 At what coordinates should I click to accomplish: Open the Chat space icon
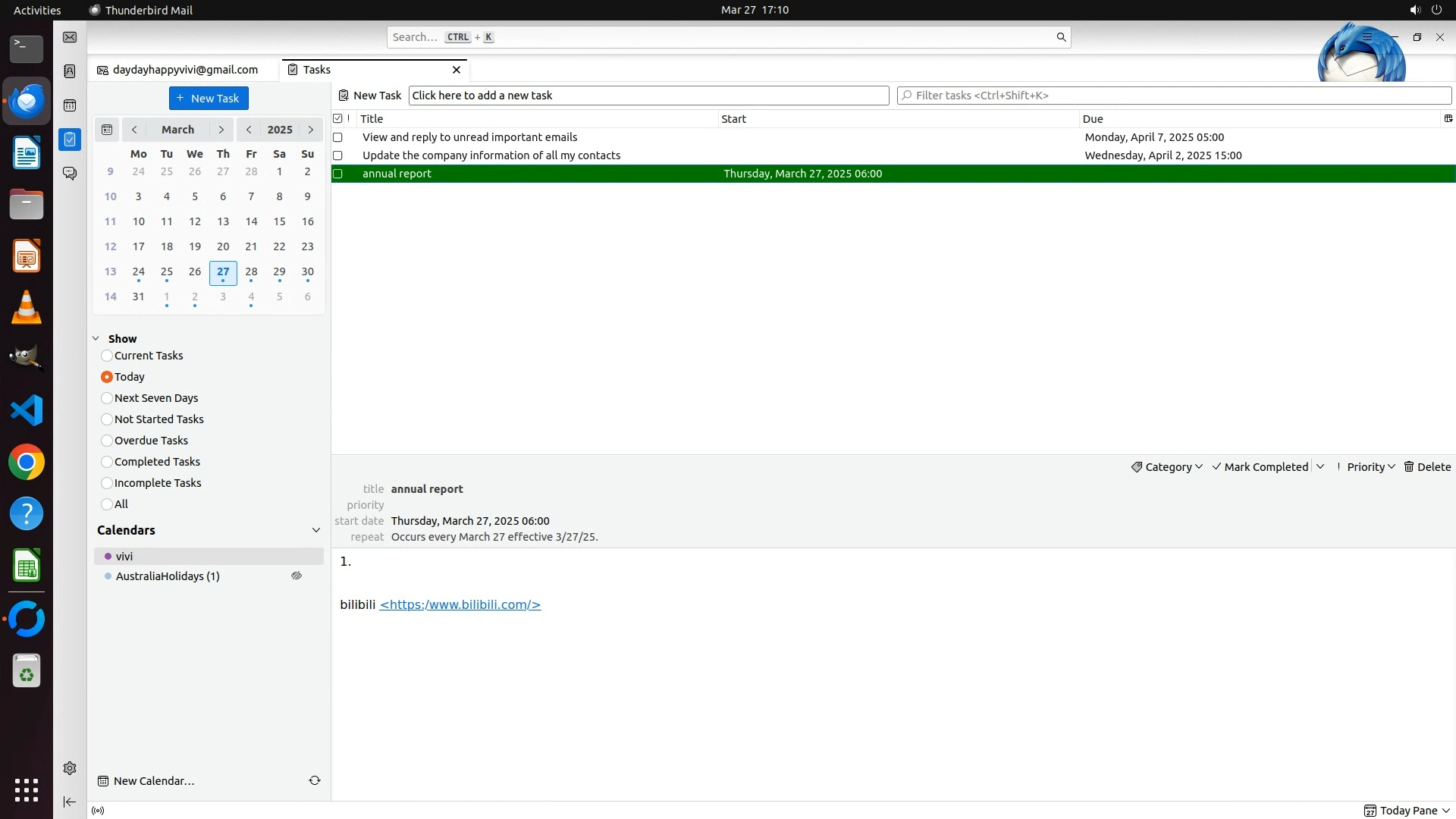pyautogui.click(x=70, y=174)
